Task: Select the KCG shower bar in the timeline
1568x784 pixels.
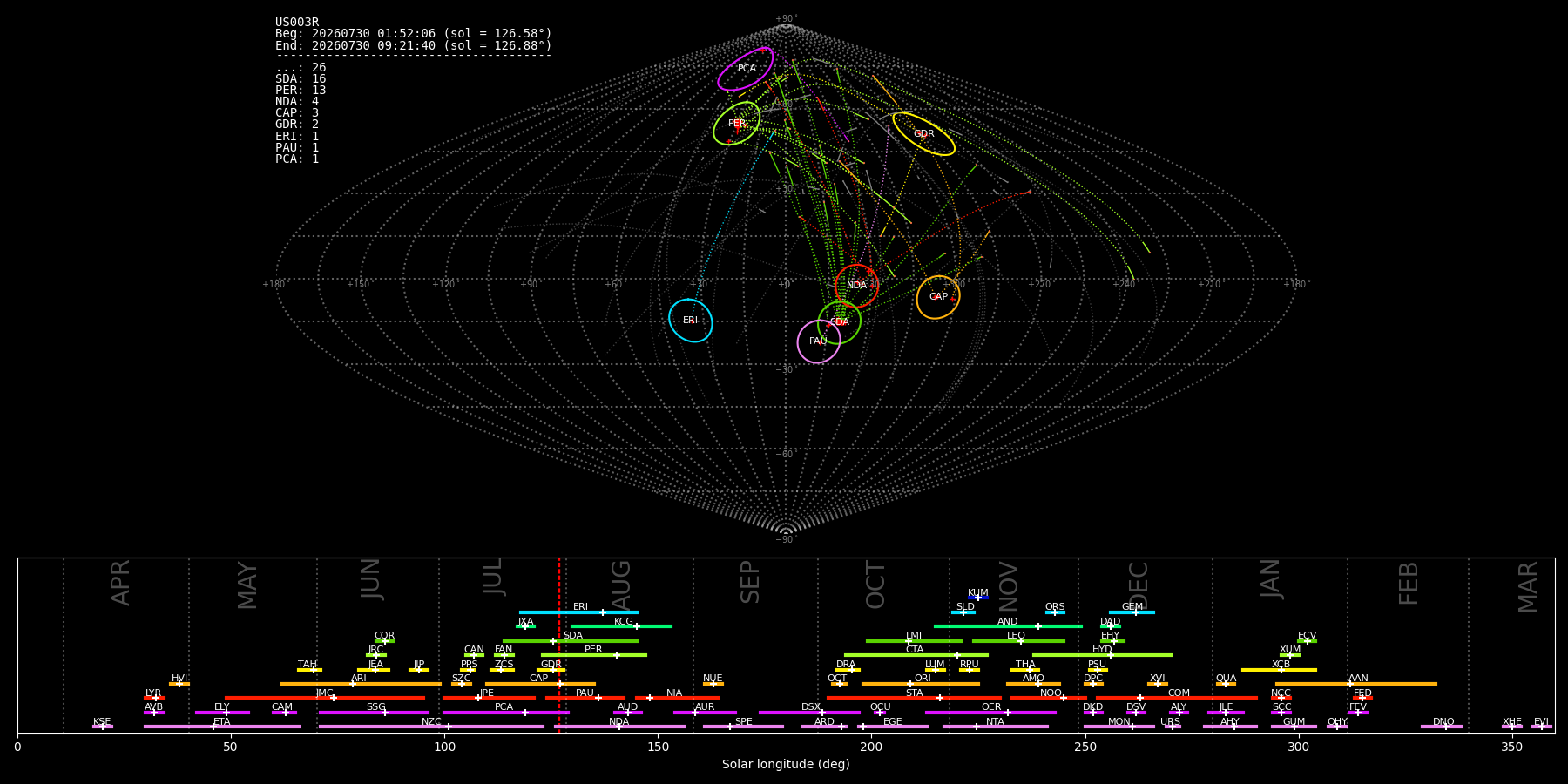Action: (x=621, y=626)
